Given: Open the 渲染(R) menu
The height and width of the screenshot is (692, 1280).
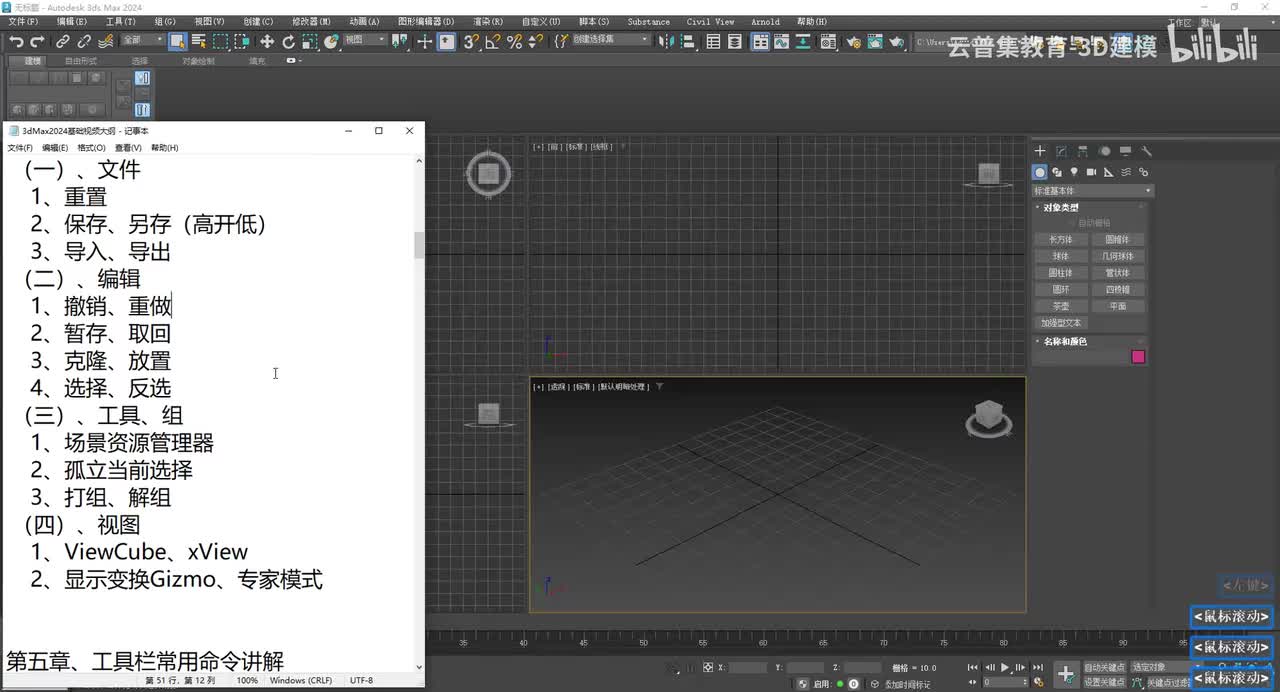Looking at the screenshot, I should (x=487, y=21).
